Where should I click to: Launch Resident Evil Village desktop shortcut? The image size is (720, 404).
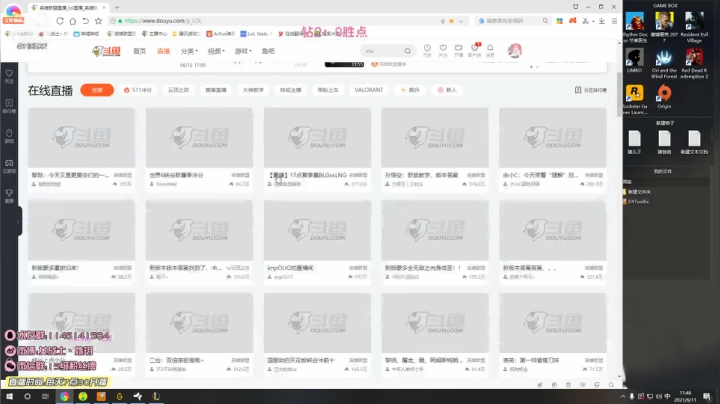click(x=694, y=27)
